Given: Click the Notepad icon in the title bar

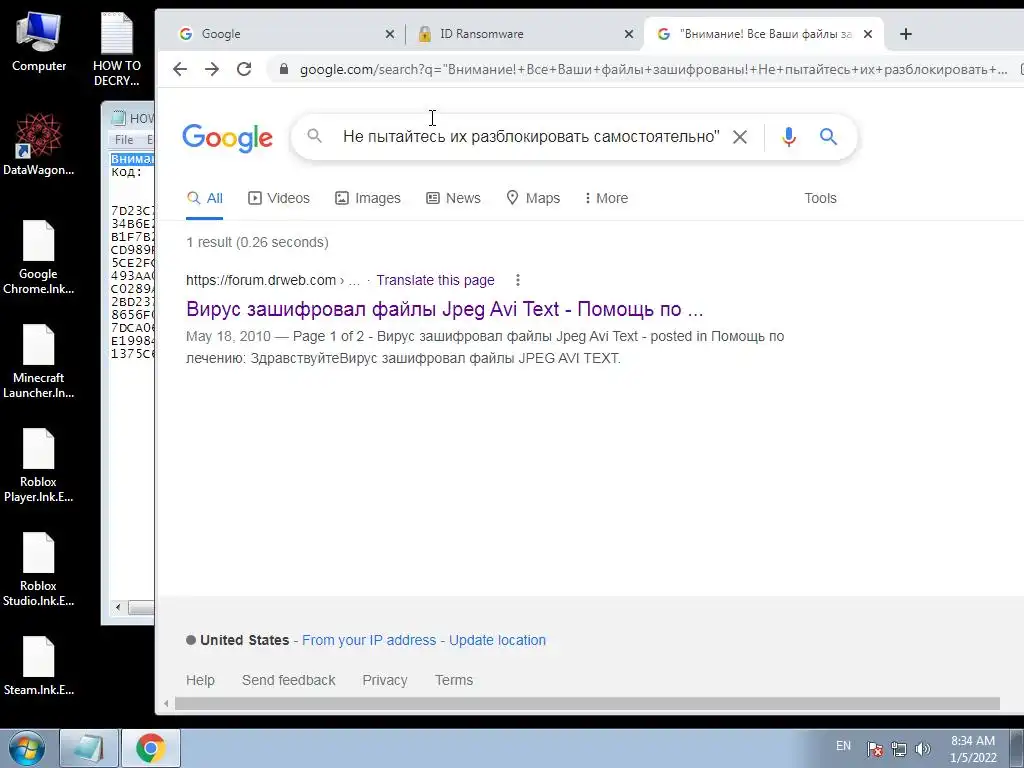Looking at the screenshot, I should 118,118.
